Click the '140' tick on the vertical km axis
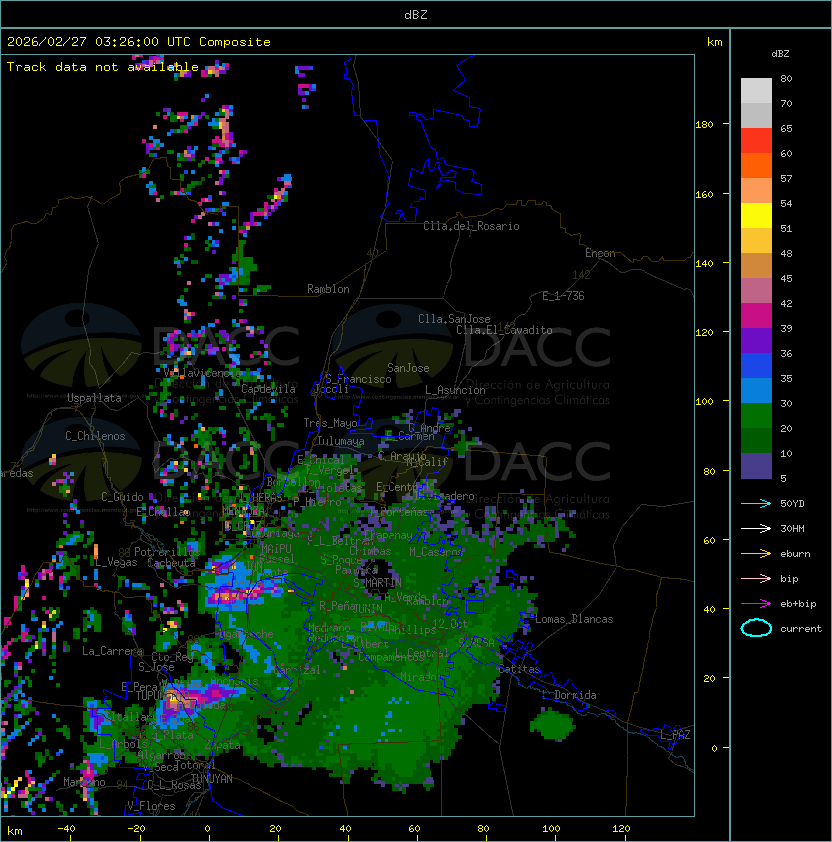The image size is (832, 842). pyautogui.click(x=704, y=263)
